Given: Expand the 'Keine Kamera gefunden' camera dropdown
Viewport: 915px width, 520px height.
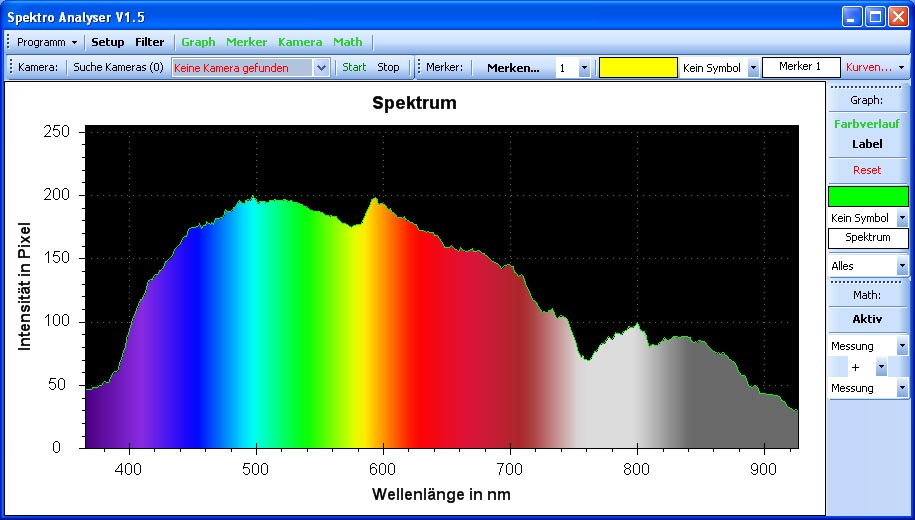Looking at the screenshot, I should click(x=321, y=68).
